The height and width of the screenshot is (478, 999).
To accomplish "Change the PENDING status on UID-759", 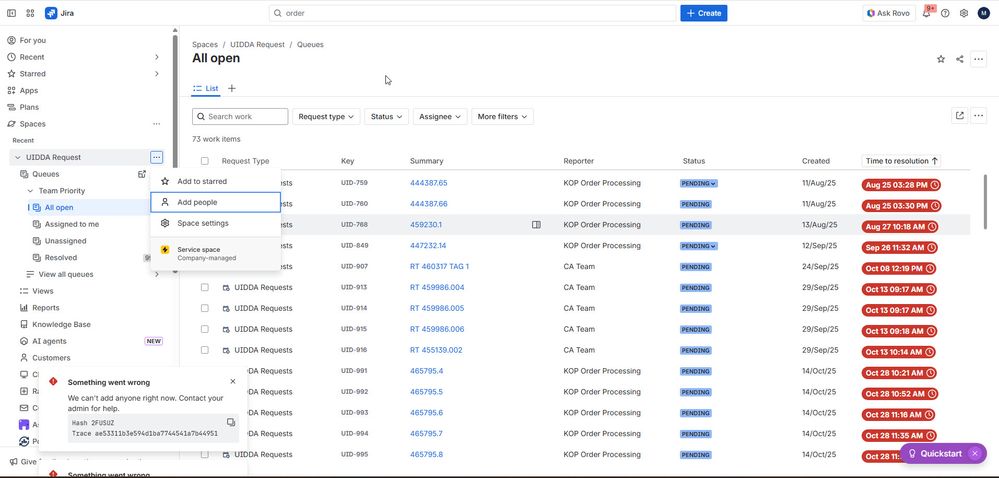I will (698, 184).
